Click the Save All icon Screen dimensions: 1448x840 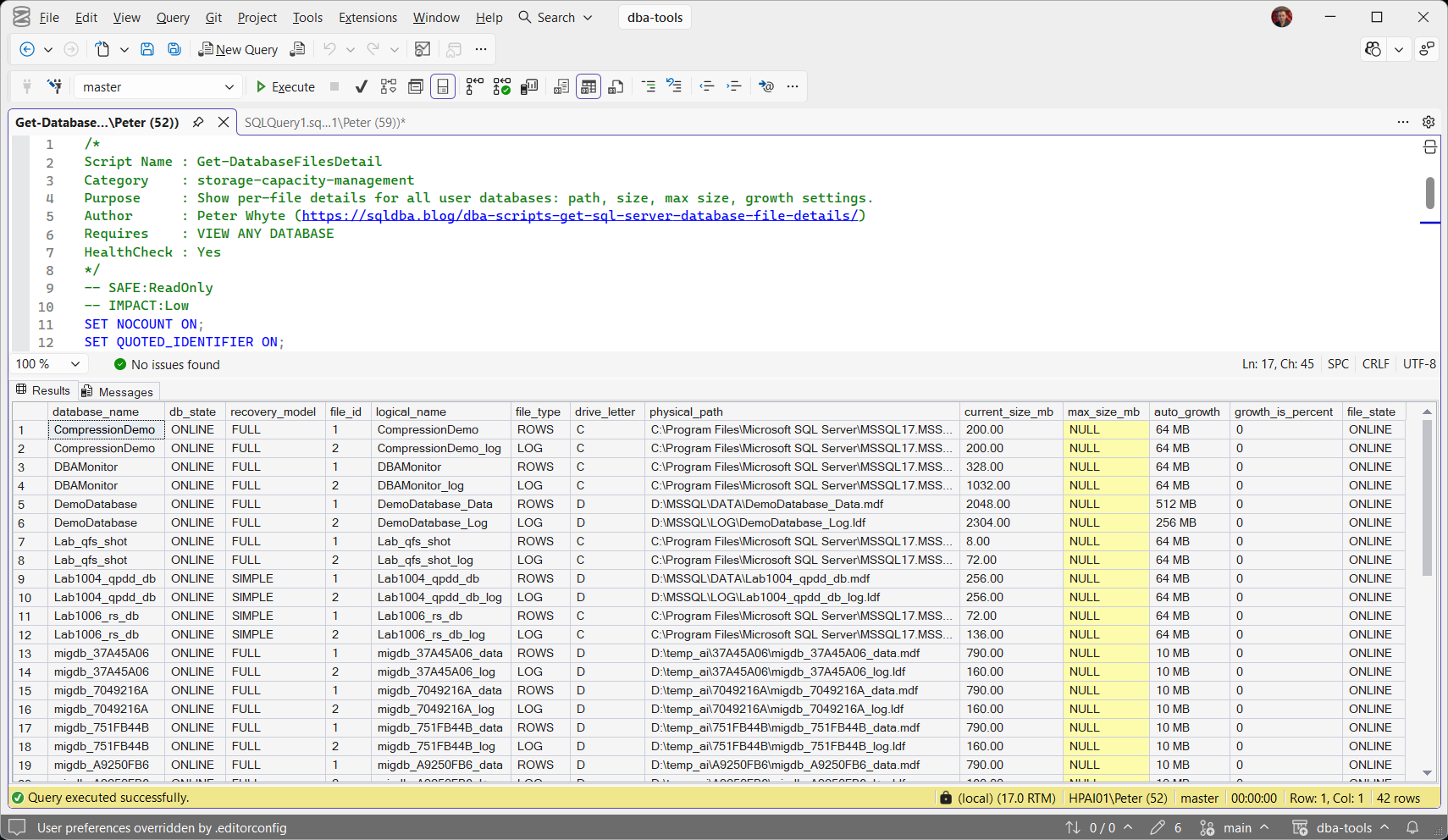coord(174,49)
